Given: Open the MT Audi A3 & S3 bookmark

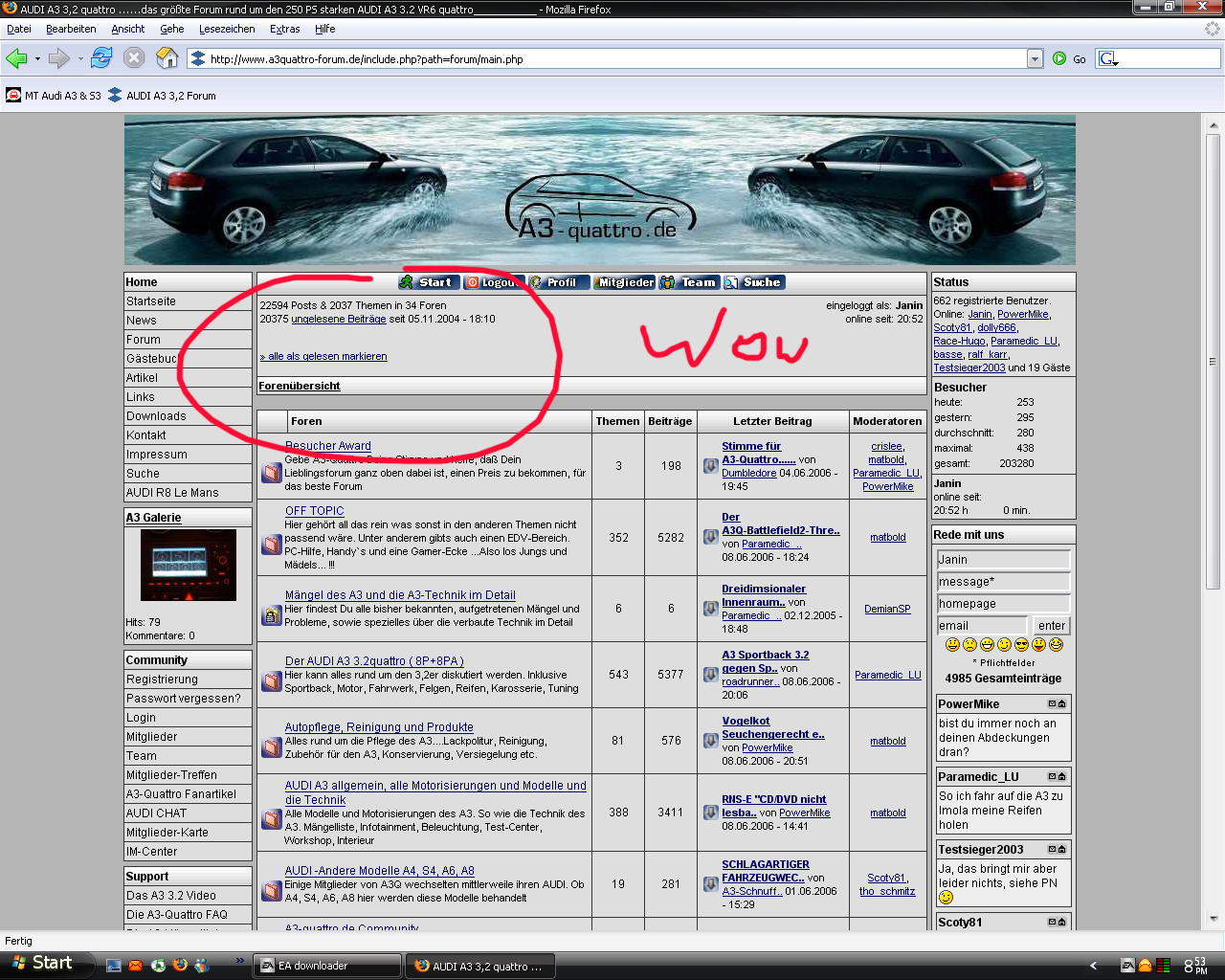Looking at the screenshot, I should pyautogui.click(x=54, y=96).
